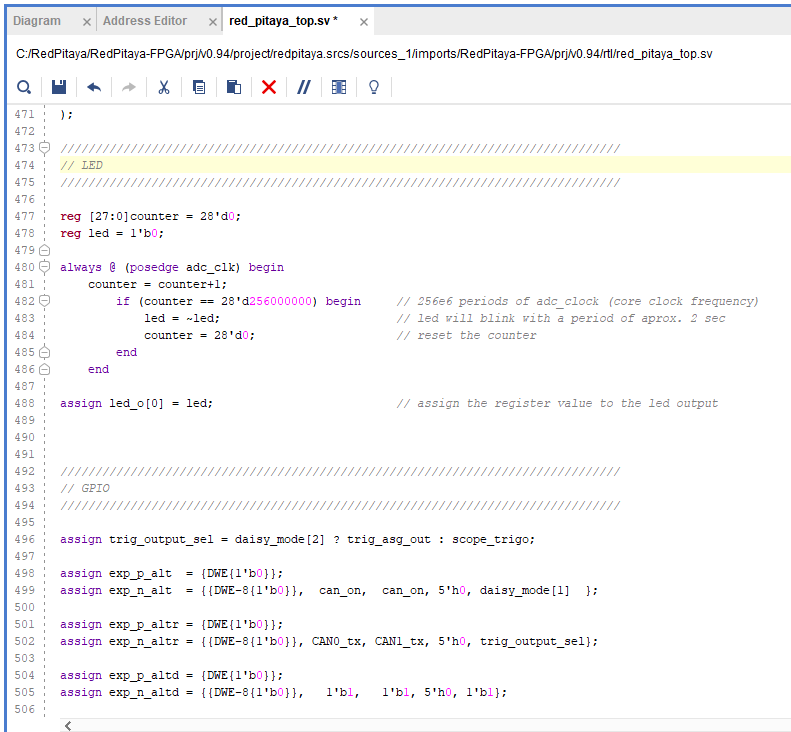791x732 pixels.
Task: Click the 'assign led_o[0] = led;' line
Action: 137,404
